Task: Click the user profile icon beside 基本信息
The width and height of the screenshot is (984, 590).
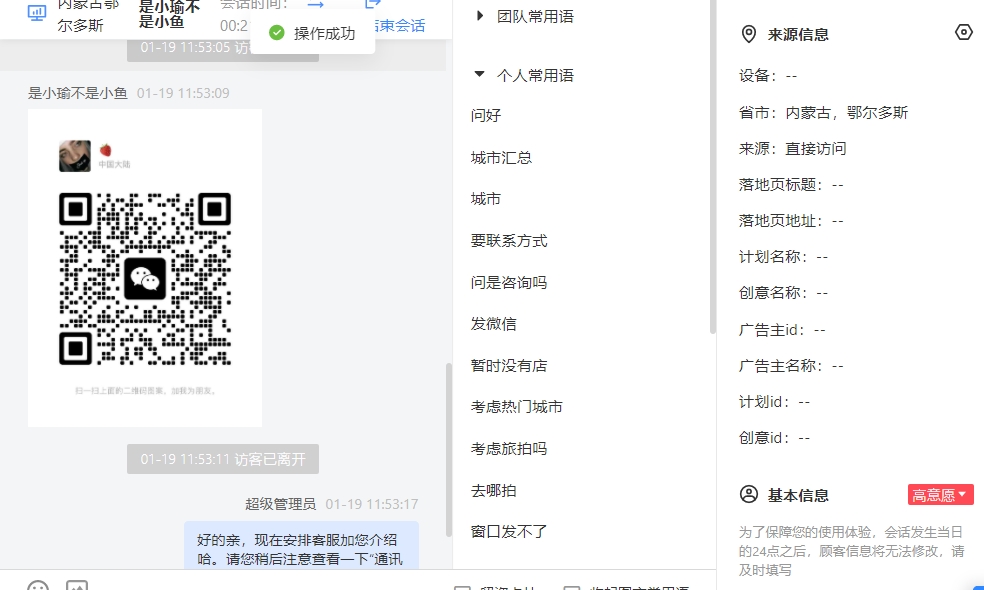Action: tap(749, 495)
